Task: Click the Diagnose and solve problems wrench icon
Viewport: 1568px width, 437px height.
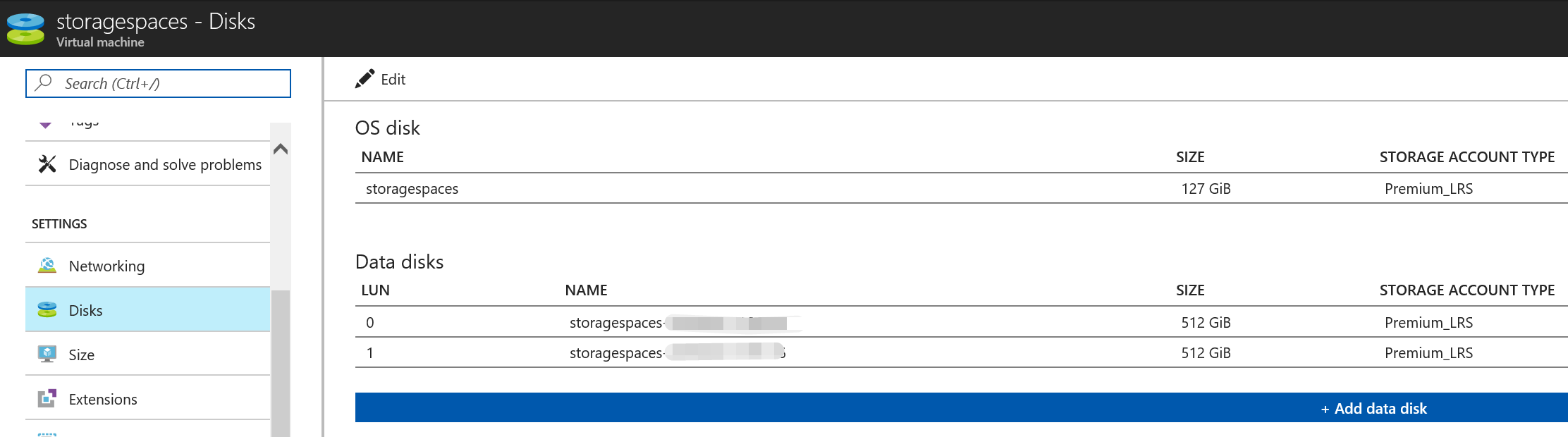Action: point(47,164)
